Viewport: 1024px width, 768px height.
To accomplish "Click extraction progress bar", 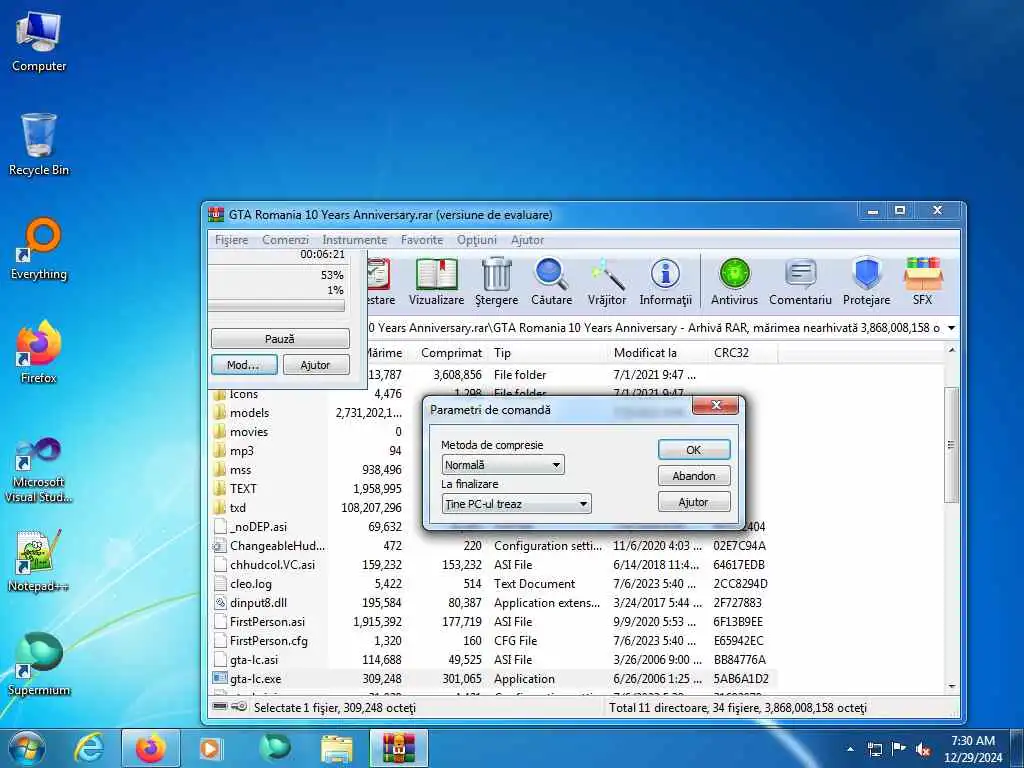I will pos(276,306).
